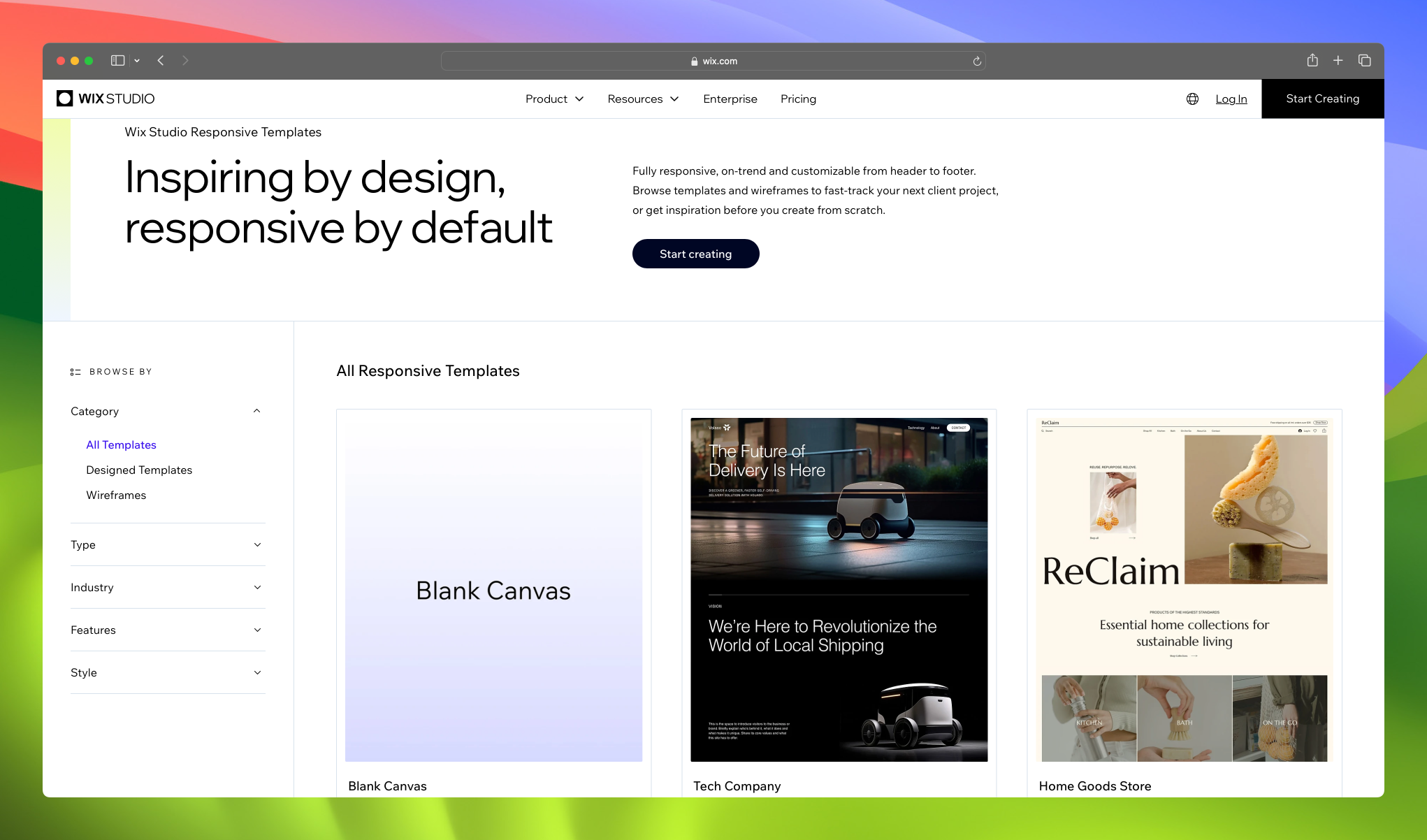Click the share icon in the toolbar
1427x840 pixels.
1312,61
